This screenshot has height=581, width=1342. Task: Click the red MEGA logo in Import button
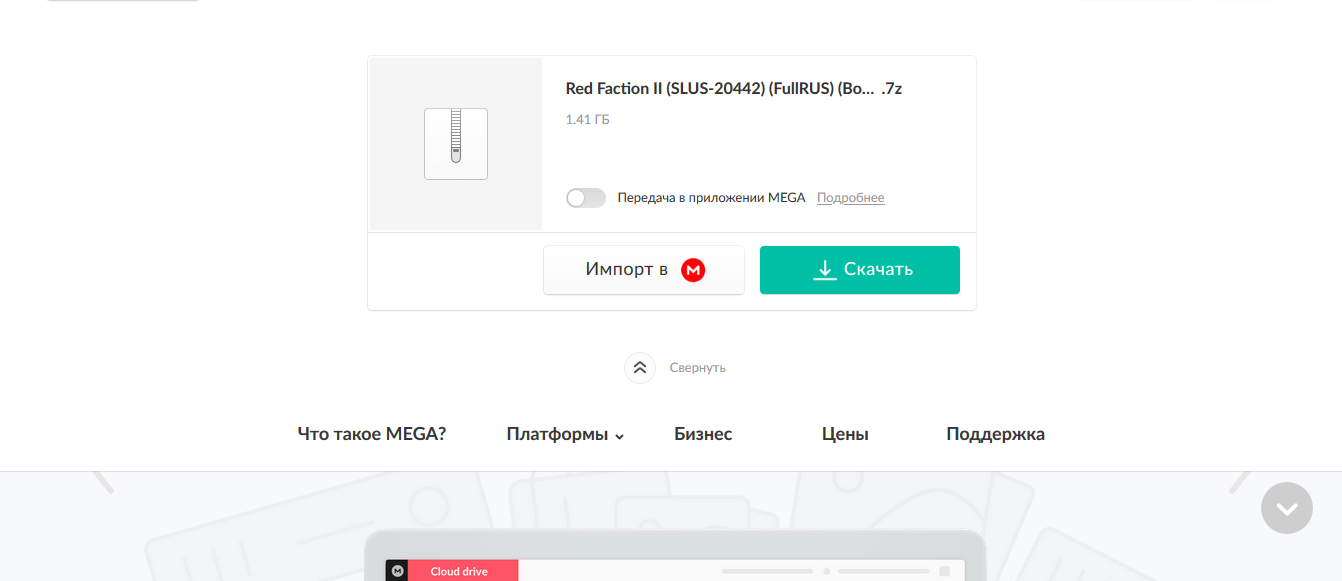click(x=693, y=270)
